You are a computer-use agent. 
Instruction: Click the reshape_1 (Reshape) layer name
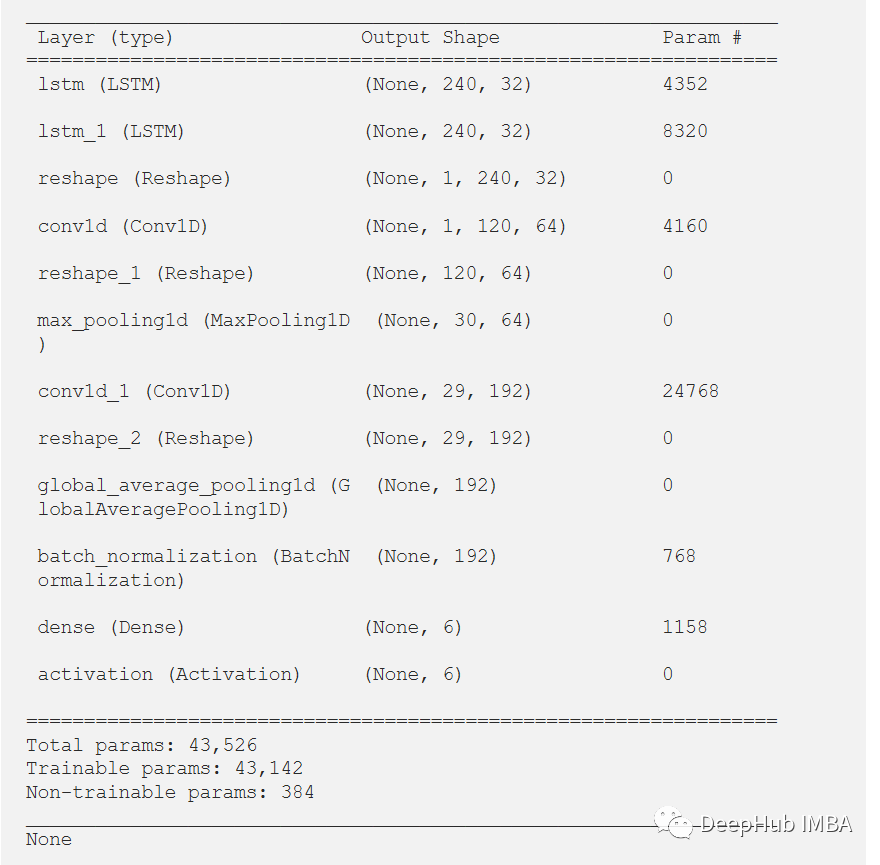pos(146,273)
